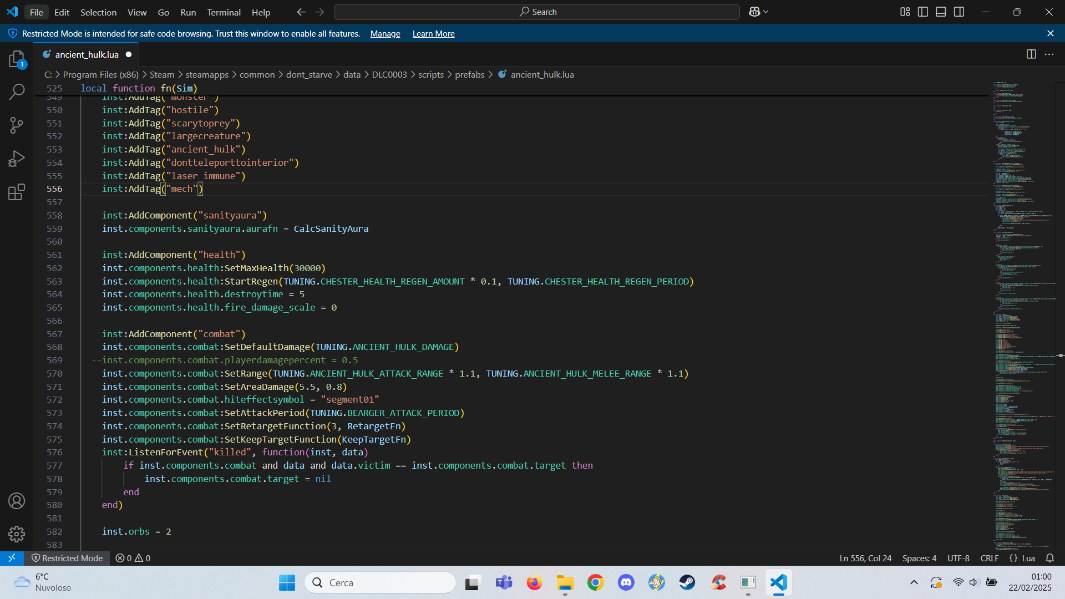Image resolution: width=1065 pixels, height=599 pixels.
Task: Click the Windows Cerca search box
Action: [380, 583]
